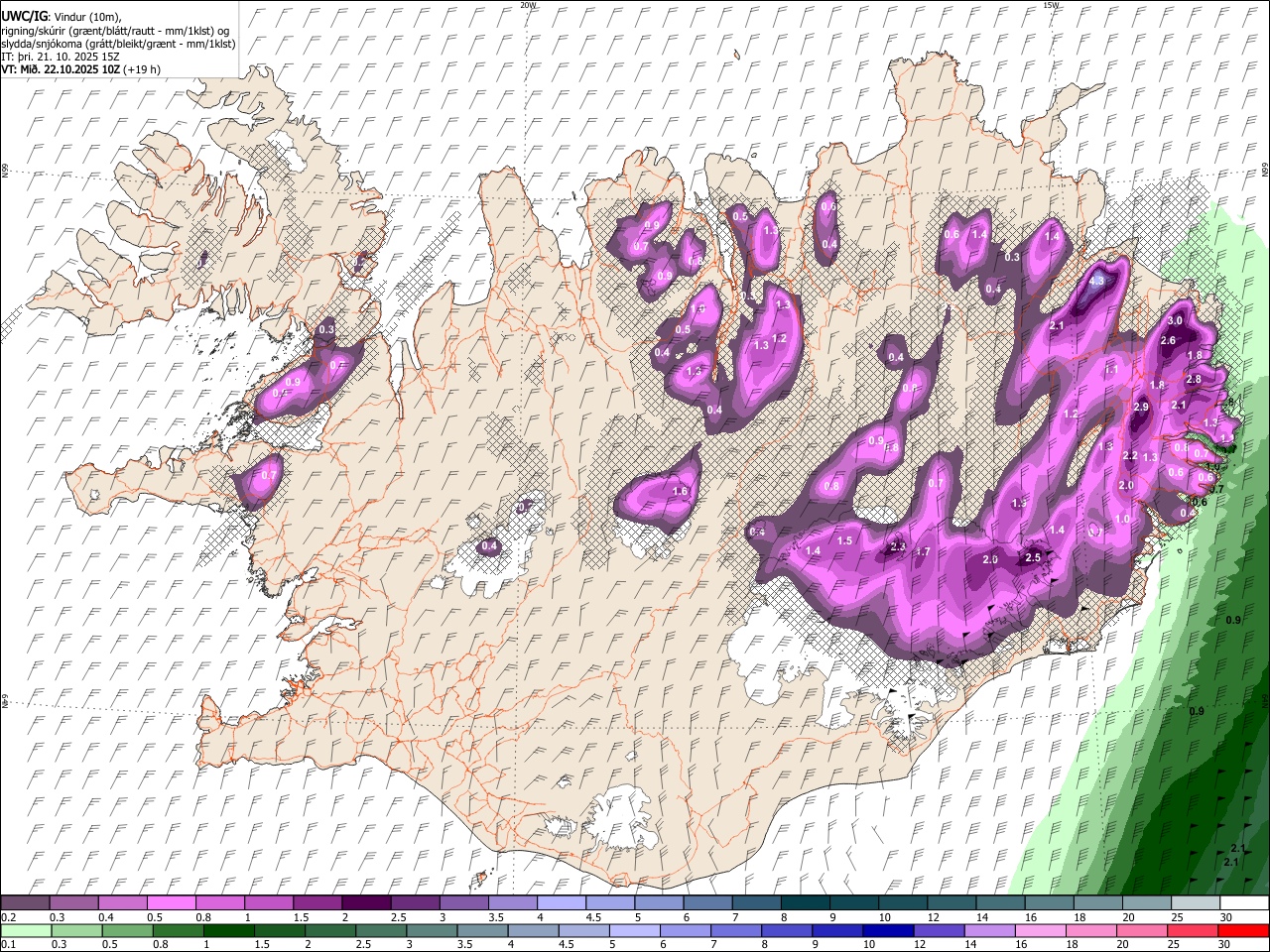The image size is (1270, 952).
Task: Click the 'slydda/snjókoma' legend description line
Action: click(117, 43)
